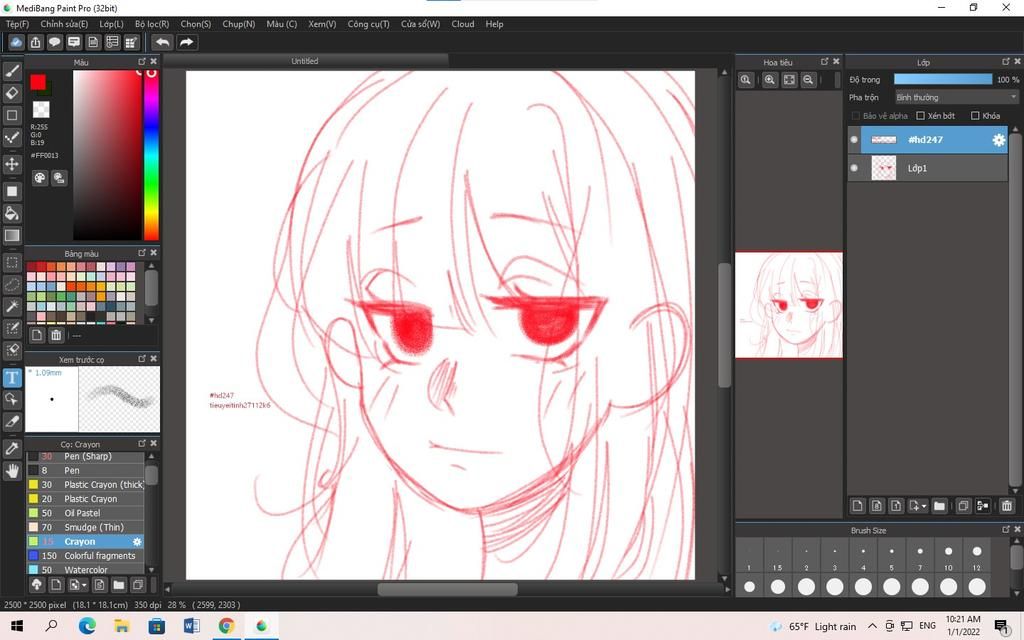Float the Brush Size panel
This screenshot has width=1024, height=640.
(1006, 530)
